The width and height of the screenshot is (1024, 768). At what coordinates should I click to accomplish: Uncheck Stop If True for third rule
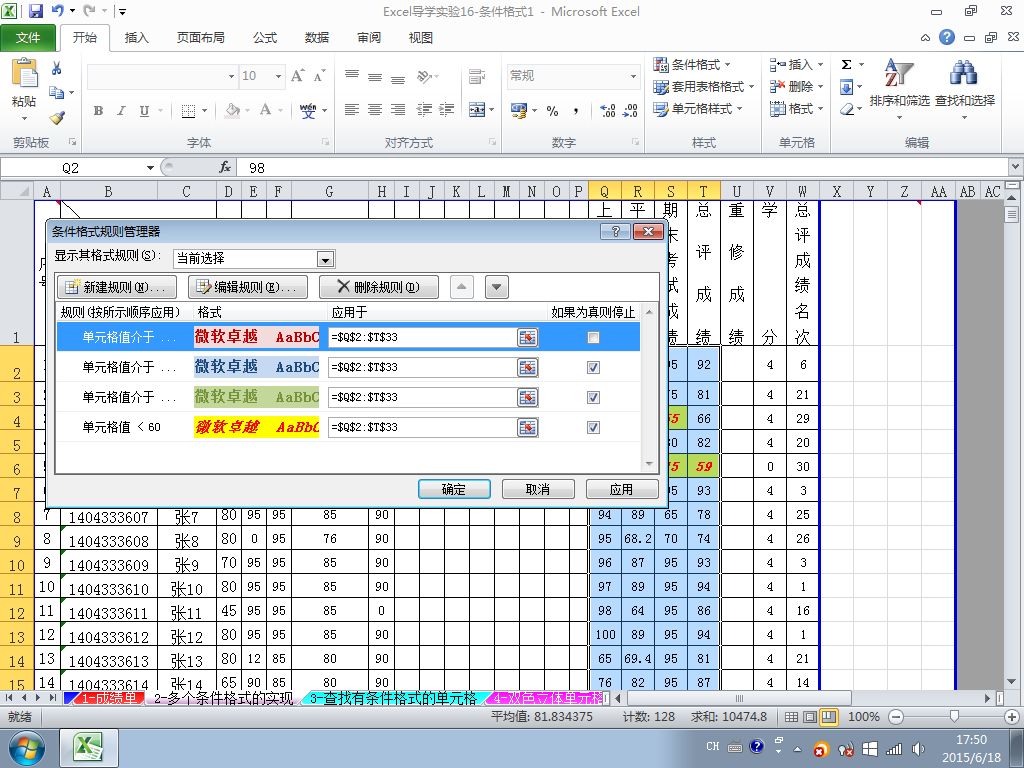pos(593,397)
